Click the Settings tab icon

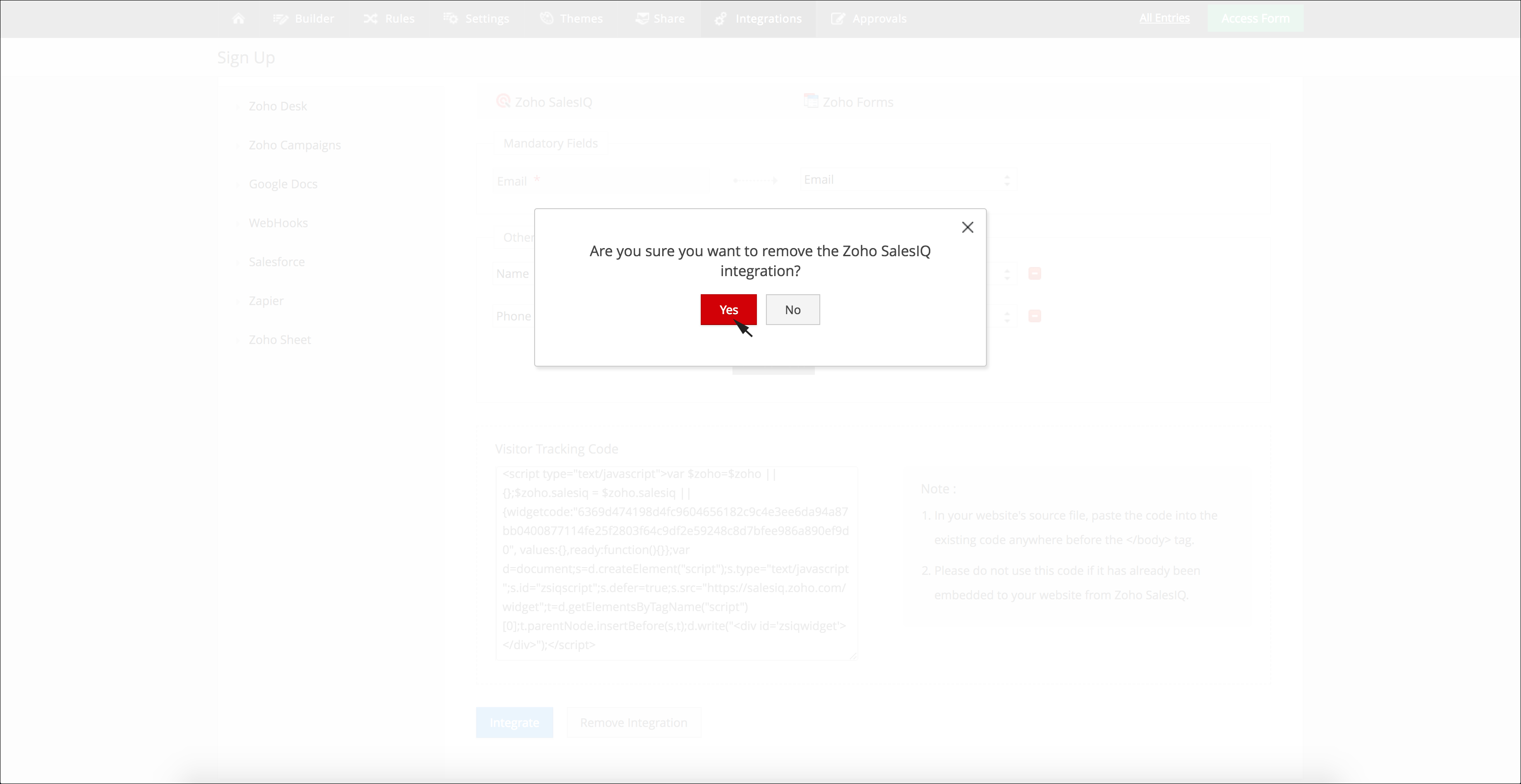pyautogui.click(x=450, y=18)
